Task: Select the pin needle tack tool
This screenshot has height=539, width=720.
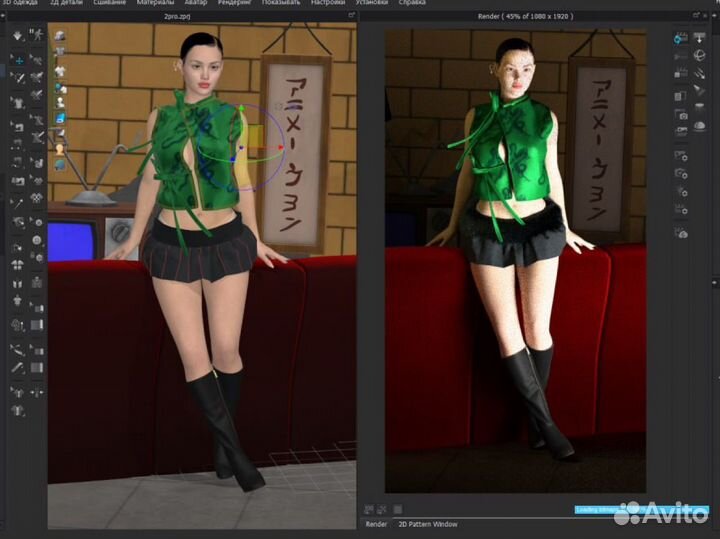Action: coord(17,202)
